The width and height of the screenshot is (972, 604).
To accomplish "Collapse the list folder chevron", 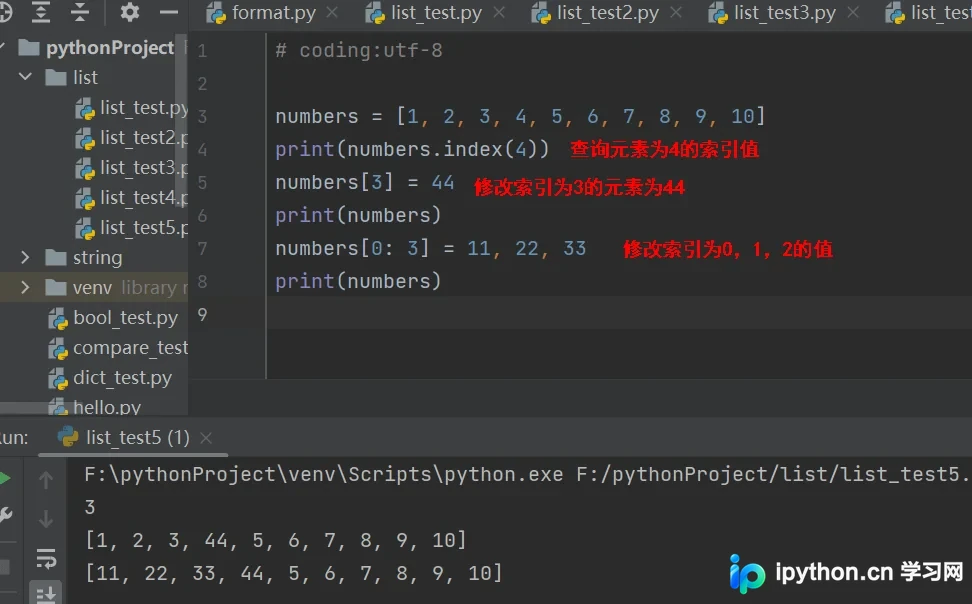I will tap(25, 77).
